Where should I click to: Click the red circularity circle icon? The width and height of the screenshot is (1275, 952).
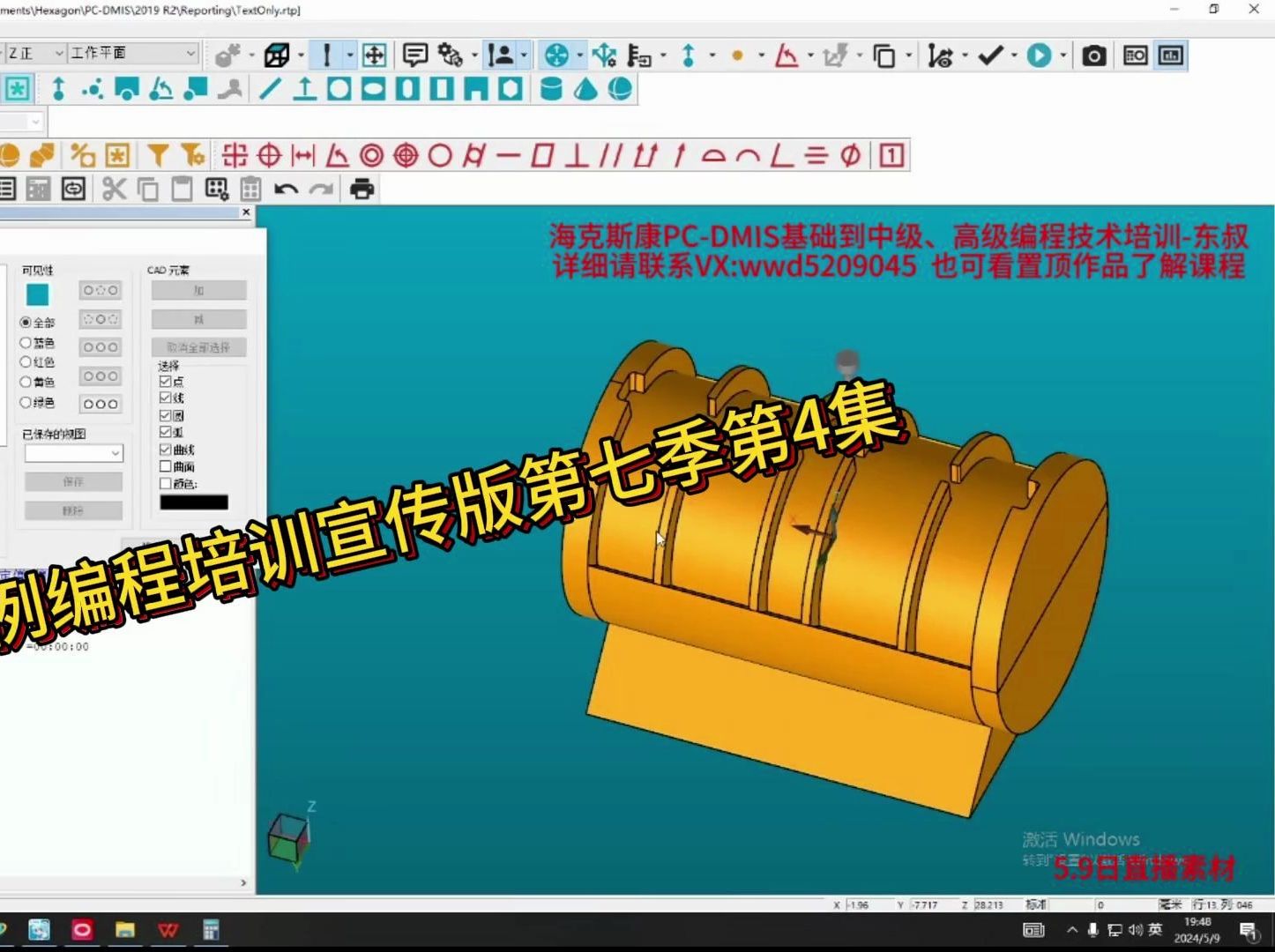tap(439, 156)
